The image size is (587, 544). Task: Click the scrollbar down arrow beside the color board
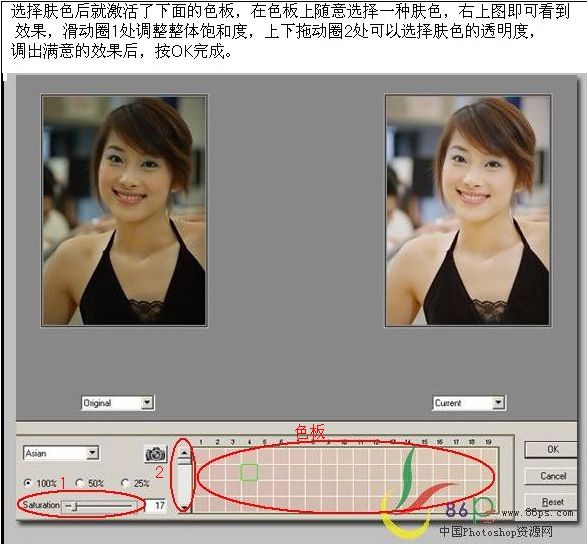click(184, 508)
